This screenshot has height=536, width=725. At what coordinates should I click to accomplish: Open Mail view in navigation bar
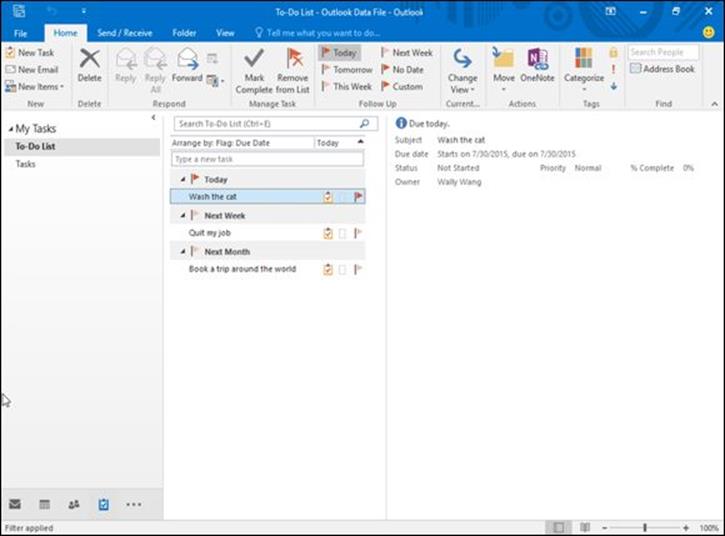tap(15, 504)
